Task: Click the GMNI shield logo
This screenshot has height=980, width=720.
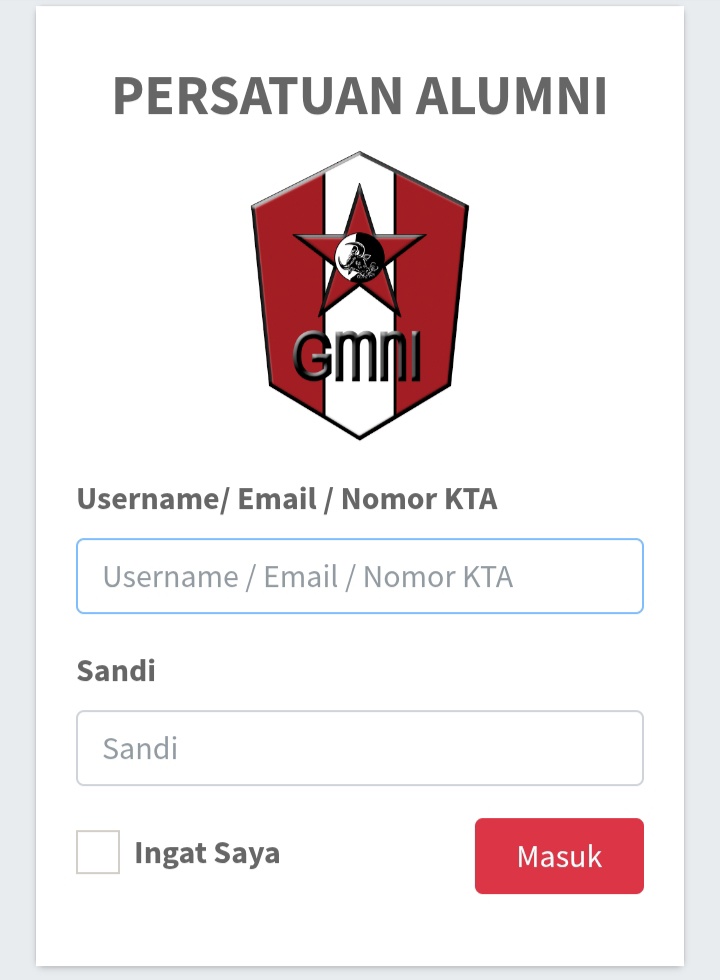Action: 359,295
